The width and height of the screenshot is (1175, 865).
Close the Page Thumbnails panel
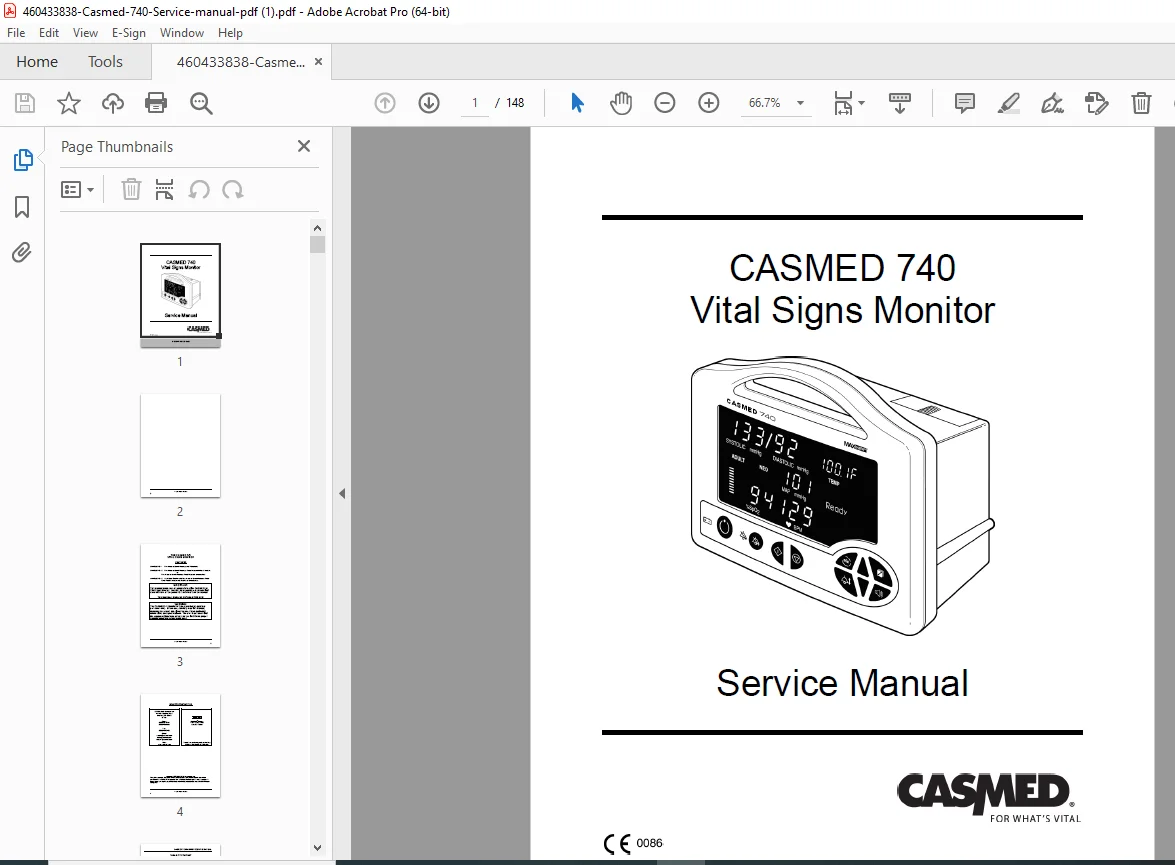click(303, 146)
